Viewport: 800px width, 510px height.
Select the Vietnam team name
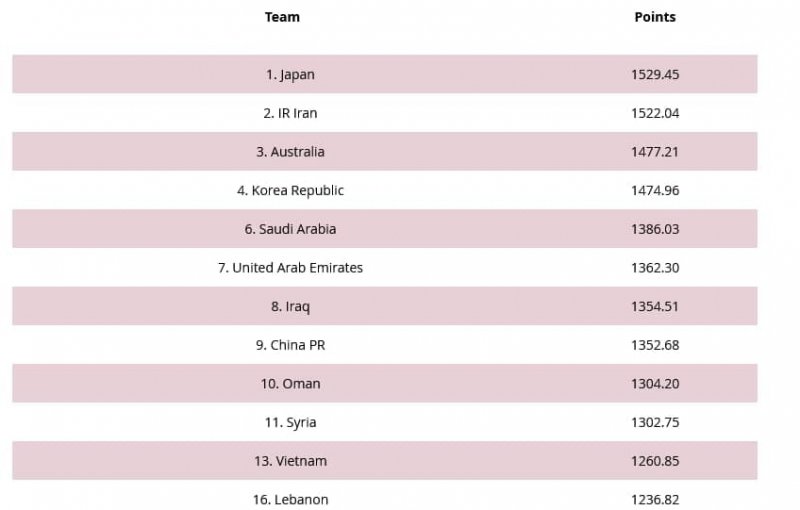coord(290,461)
